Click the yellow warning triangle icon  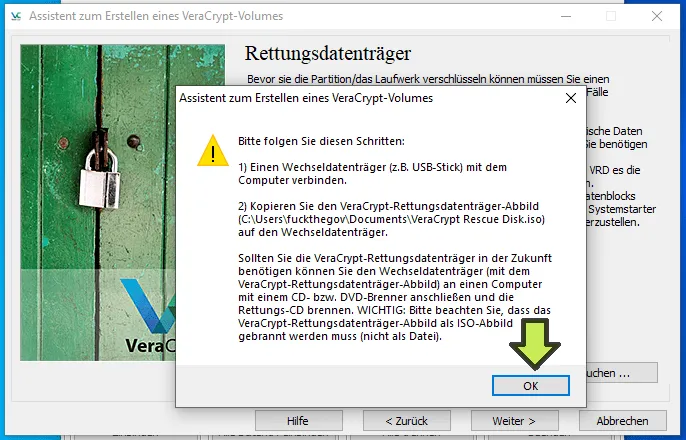(213, 151)
